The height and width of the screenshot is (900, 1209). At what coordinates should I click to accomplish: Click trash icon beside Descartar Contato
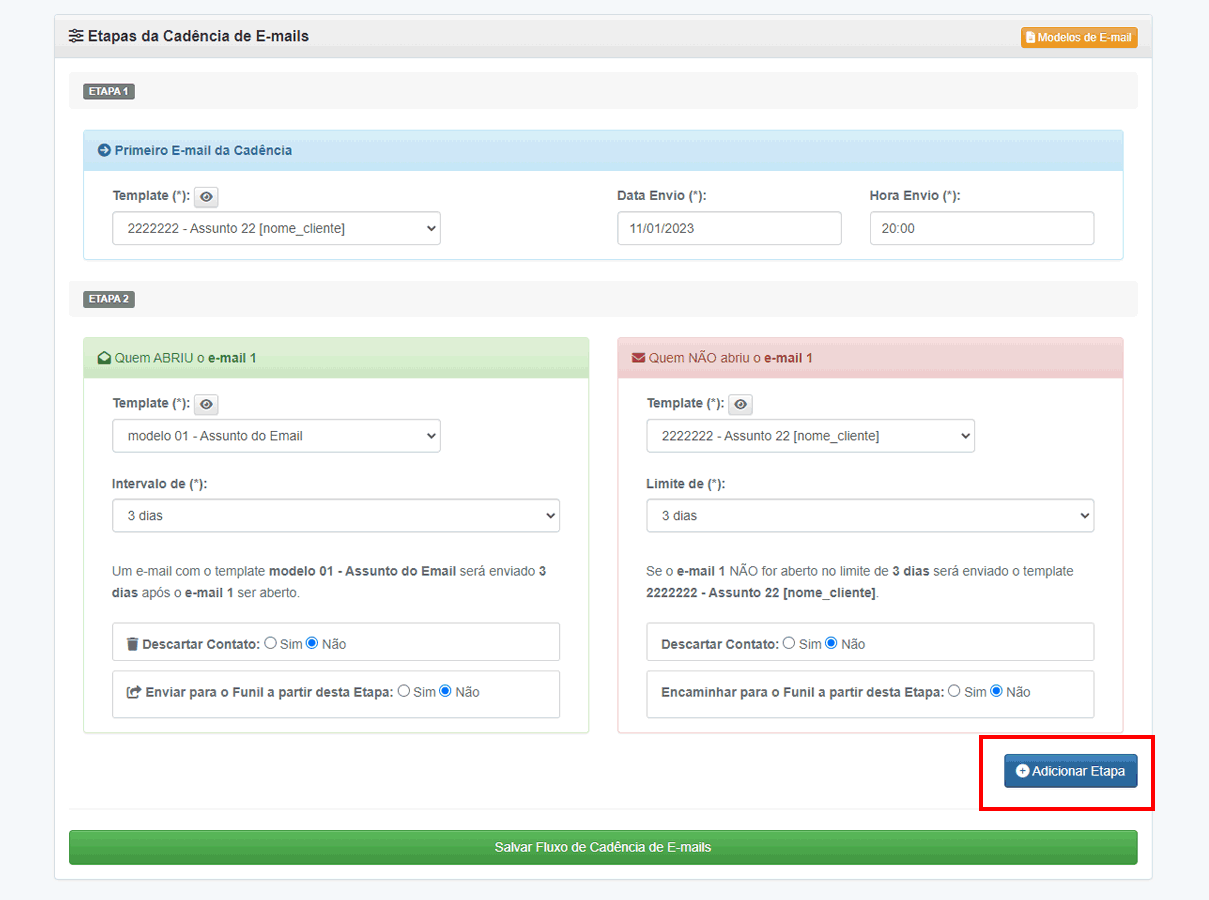pos(132,644)
